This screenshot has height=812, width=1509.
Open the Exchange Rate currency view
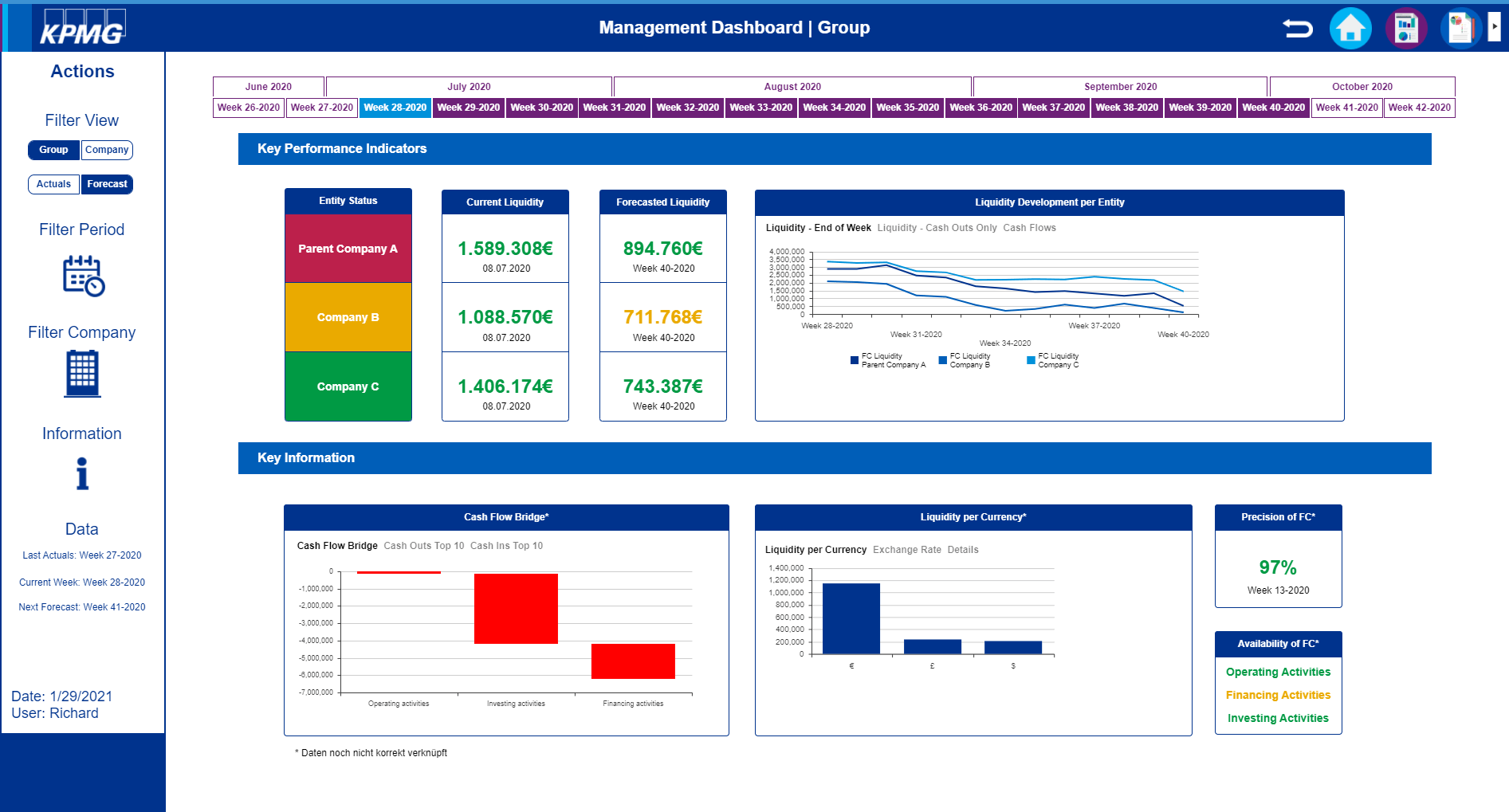pos(906,549)
